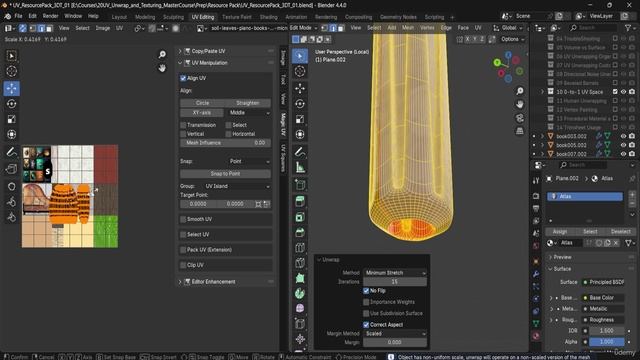Select the 3D viewport Rotate tool
This screenshot has width=640, height=360.
(x=300, y=104)
